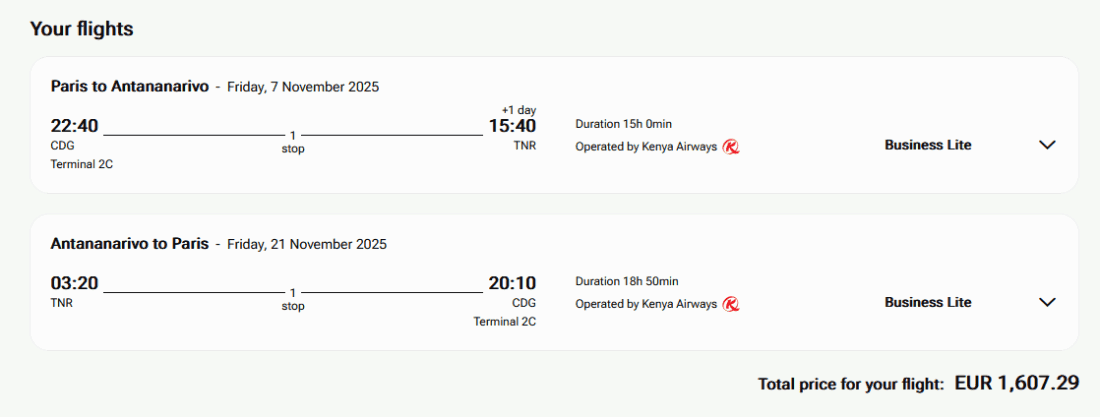Image resolution: width=1100 pixels, height=417 pixels.
Task: Click the 22:40 departure time from CDG
Action: pyautogui.click(x=75, y=126)
